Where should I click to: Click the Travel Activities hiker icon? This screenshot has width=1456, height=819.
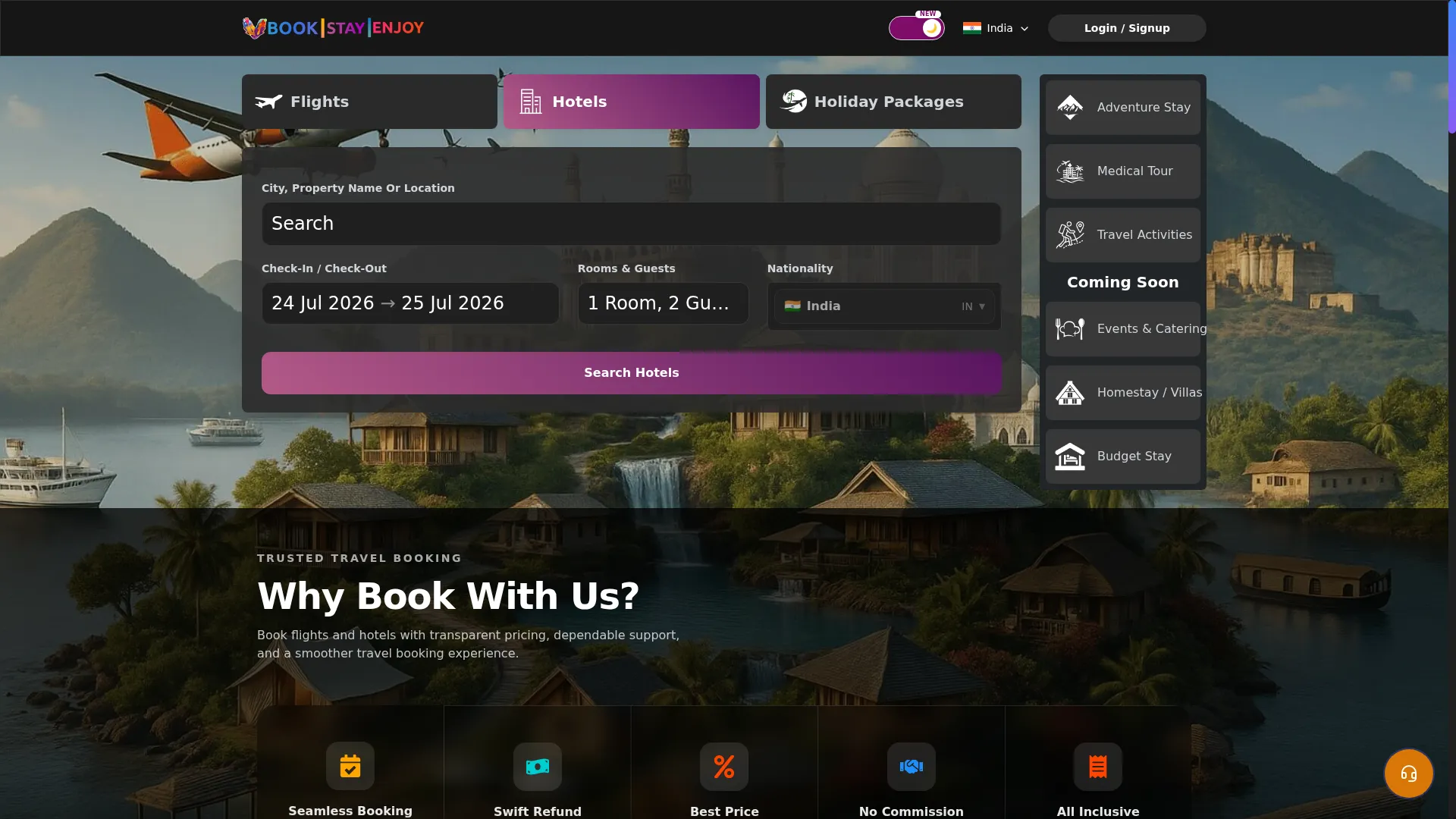tap(1070, 235)
